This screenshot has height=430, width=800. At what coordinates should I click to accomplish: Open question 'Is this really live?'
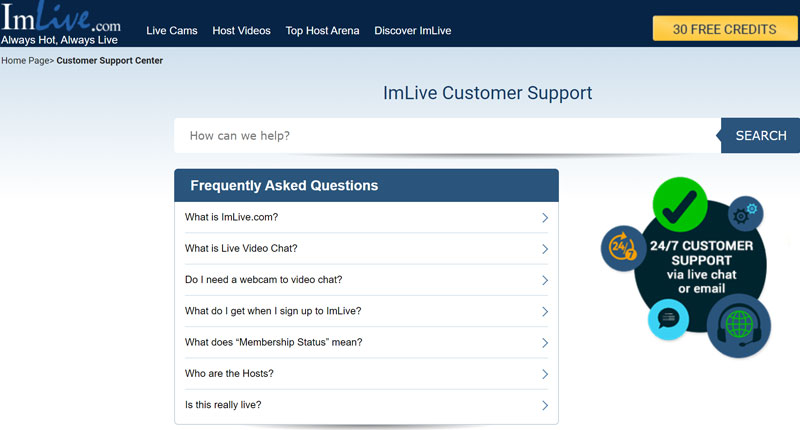223,405
